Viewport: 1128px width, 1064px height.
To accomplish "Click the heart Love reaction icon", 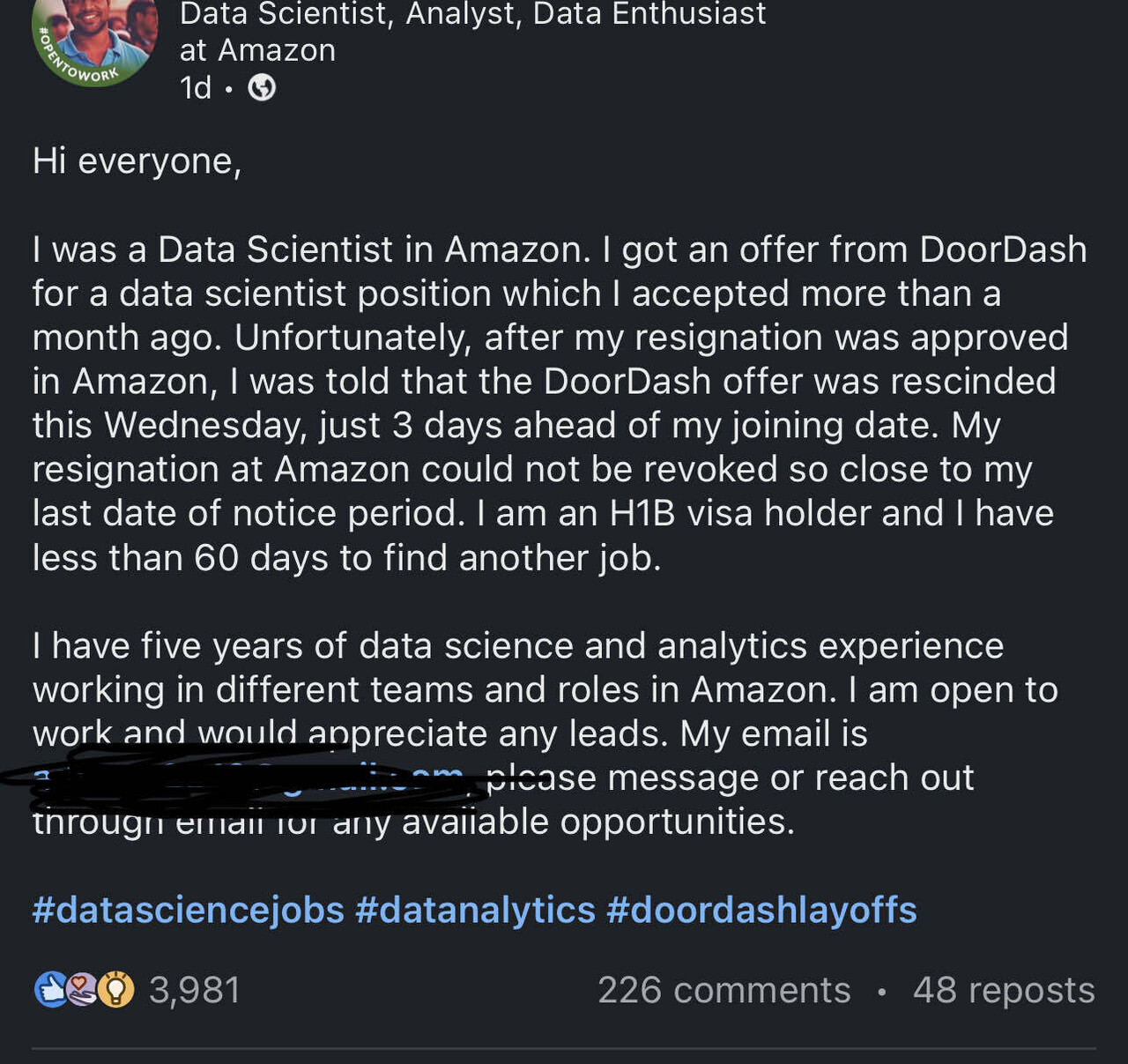I will coord(79,990).
